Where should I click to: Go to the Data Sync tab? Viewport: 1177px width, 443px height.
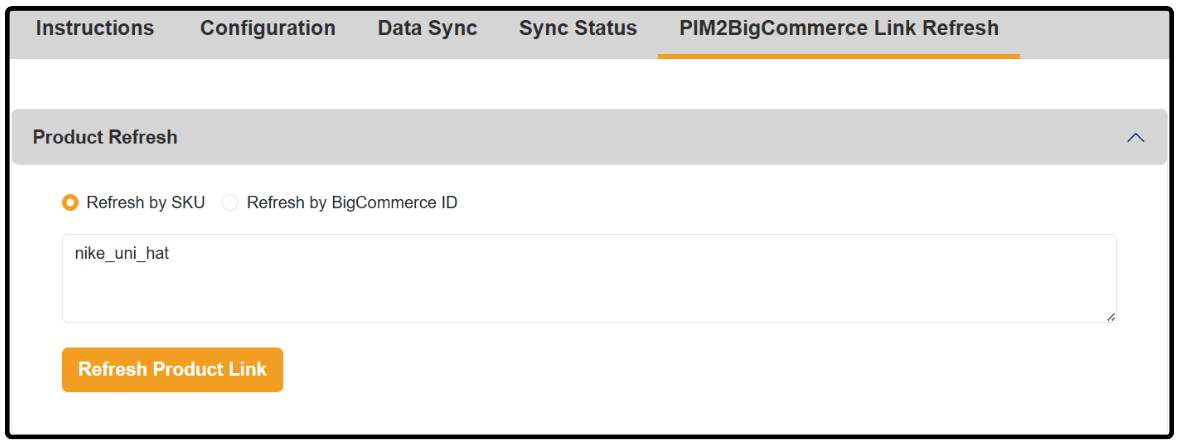click(x=427, y=28)
